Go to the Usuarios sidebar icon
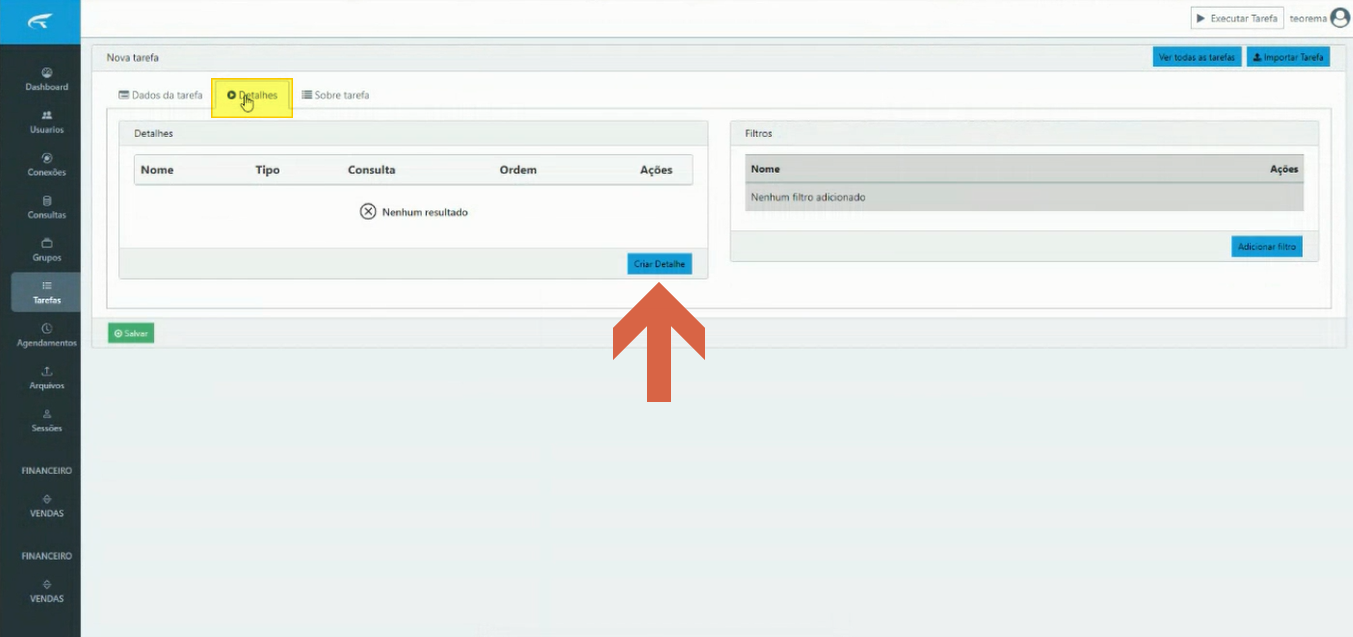Screen dimensions: 1353x637 click(47, 115)
